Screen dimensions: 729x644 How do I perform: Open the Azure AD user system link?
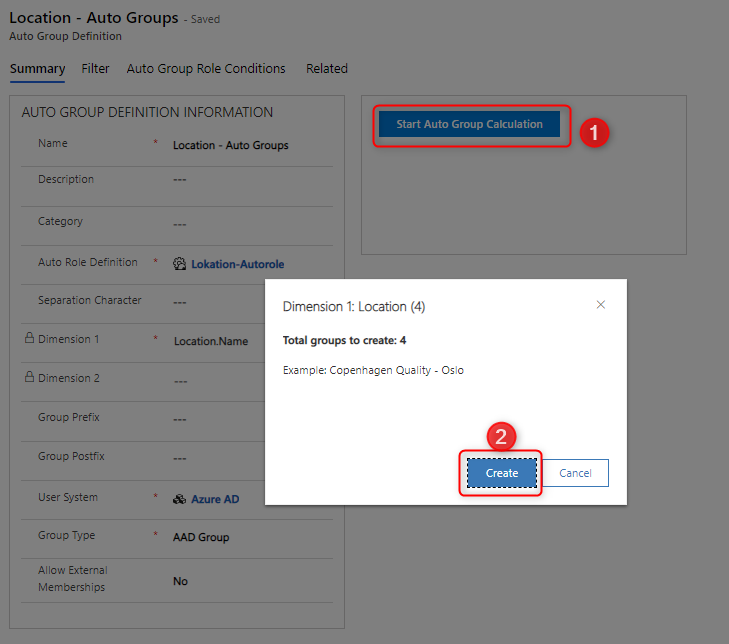tap(215, 499)
